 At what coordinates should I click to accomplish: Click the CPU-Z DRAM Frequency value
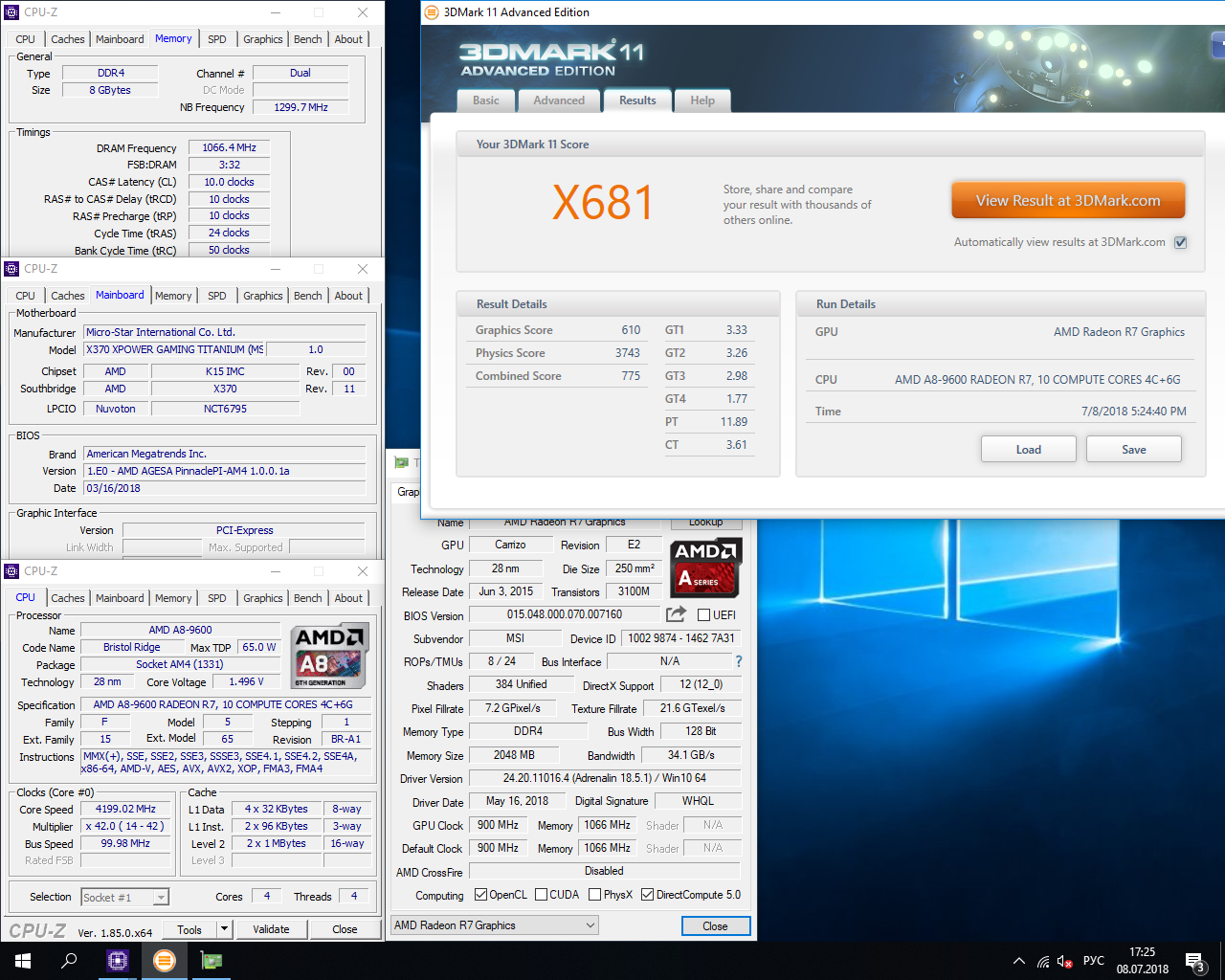pos(229,147)
